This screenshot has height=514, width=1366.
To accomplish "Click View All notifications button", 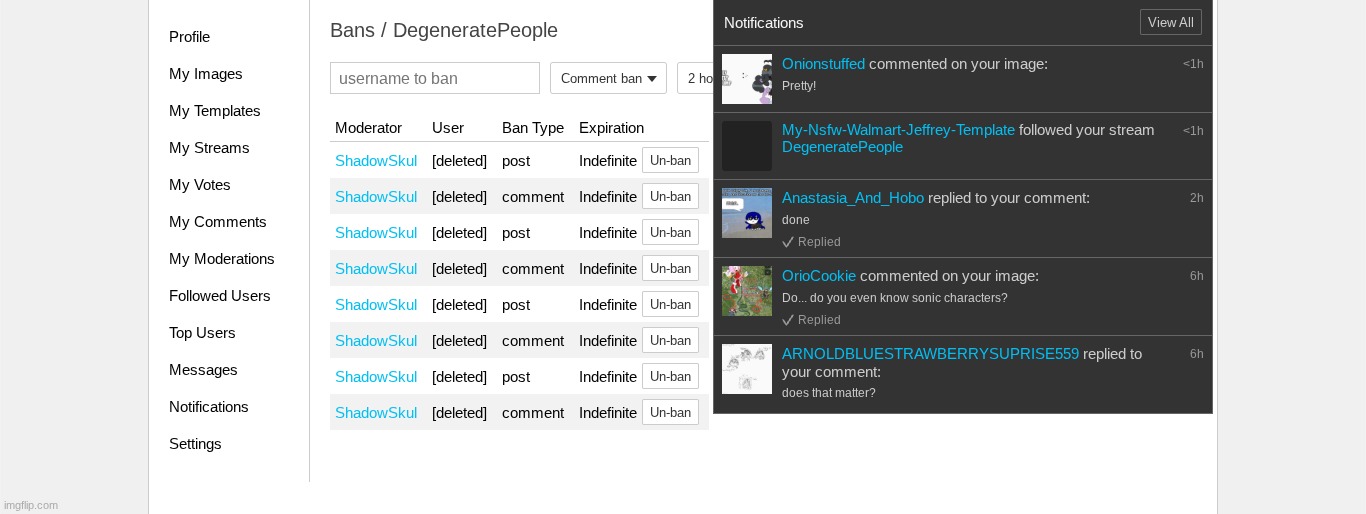I will [1170, 22].
